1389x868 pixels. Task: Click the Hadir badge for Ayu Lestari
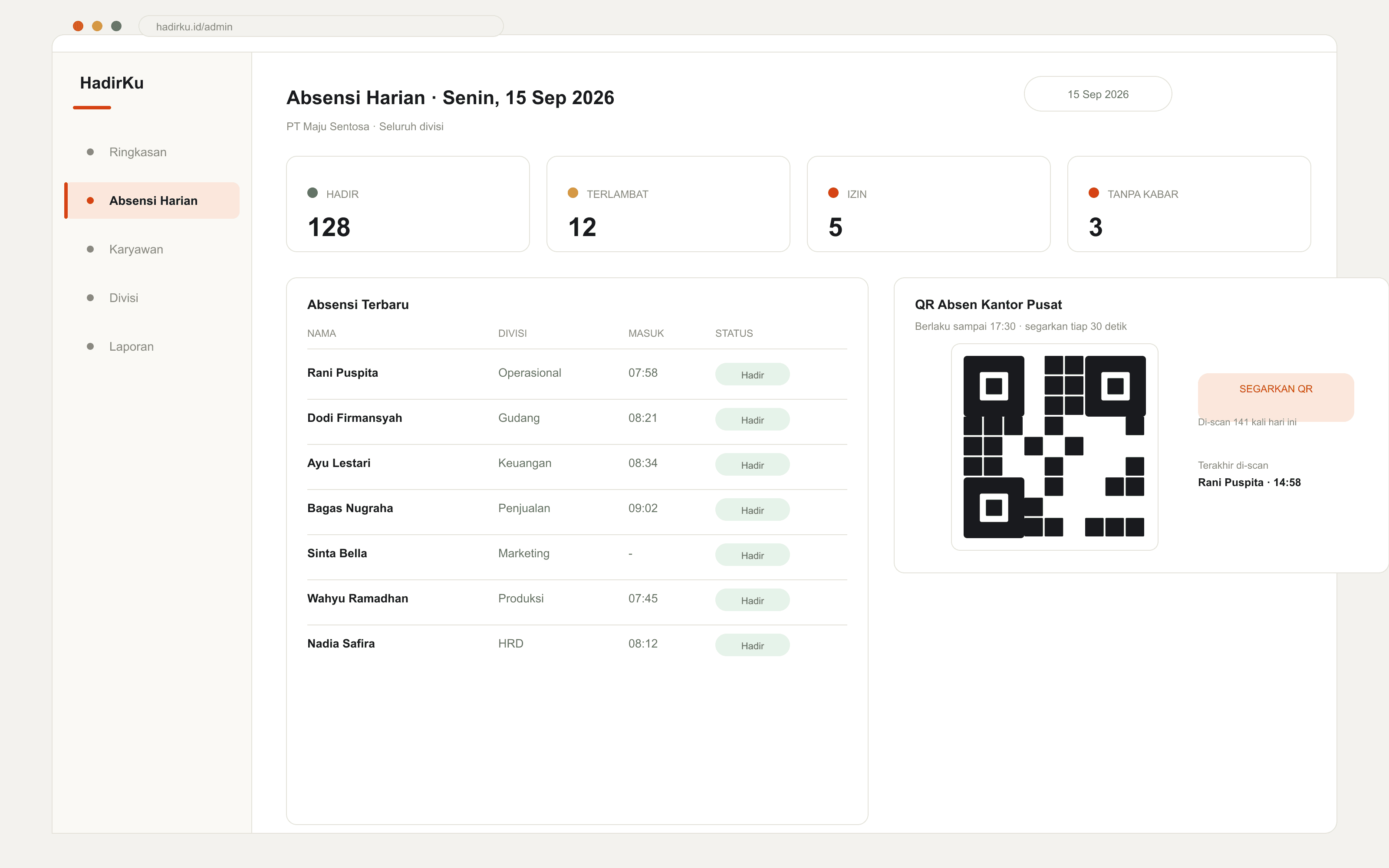tap(752, 465)
